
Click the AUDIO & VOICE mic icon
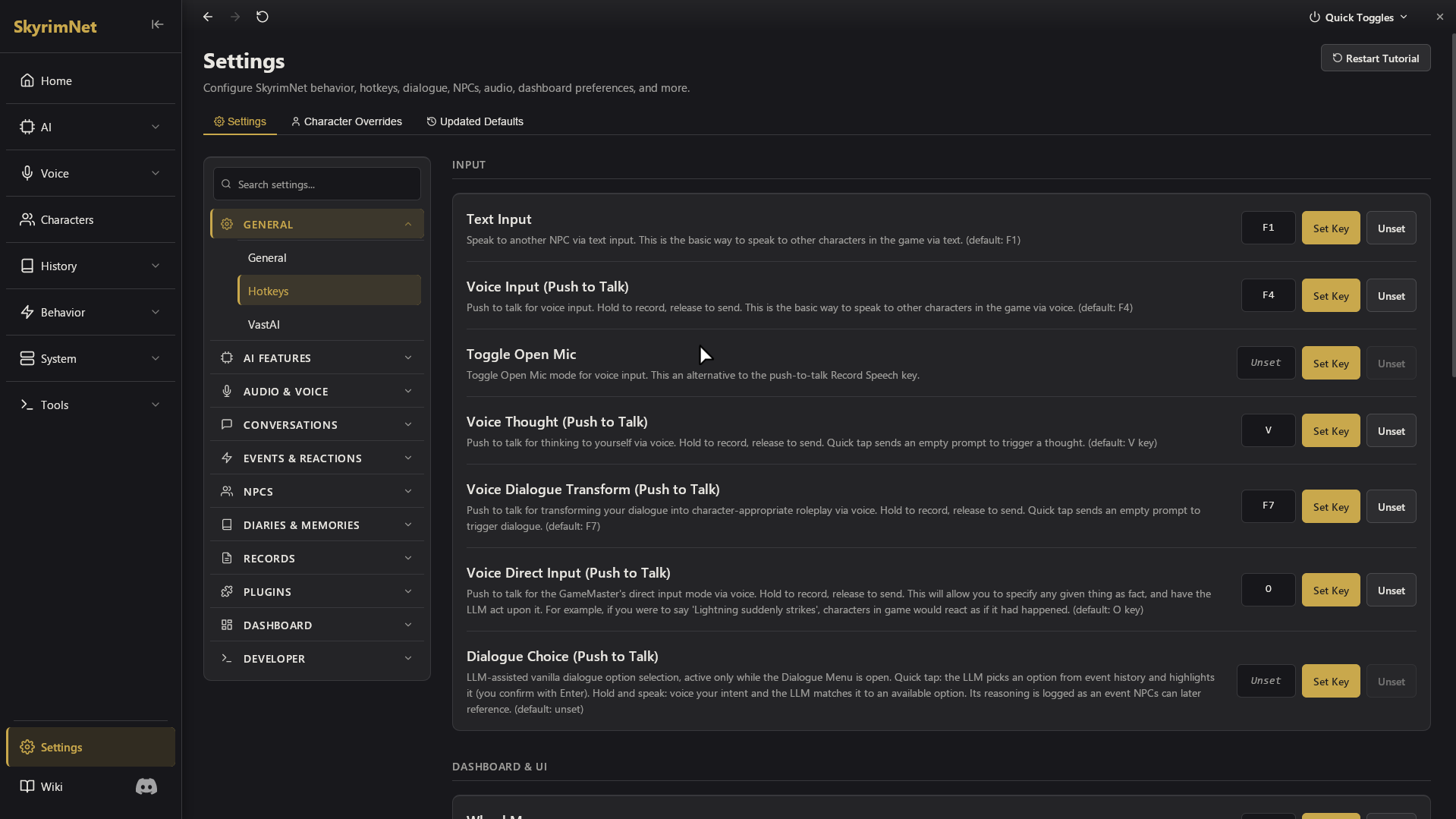[x=227, y=391]
